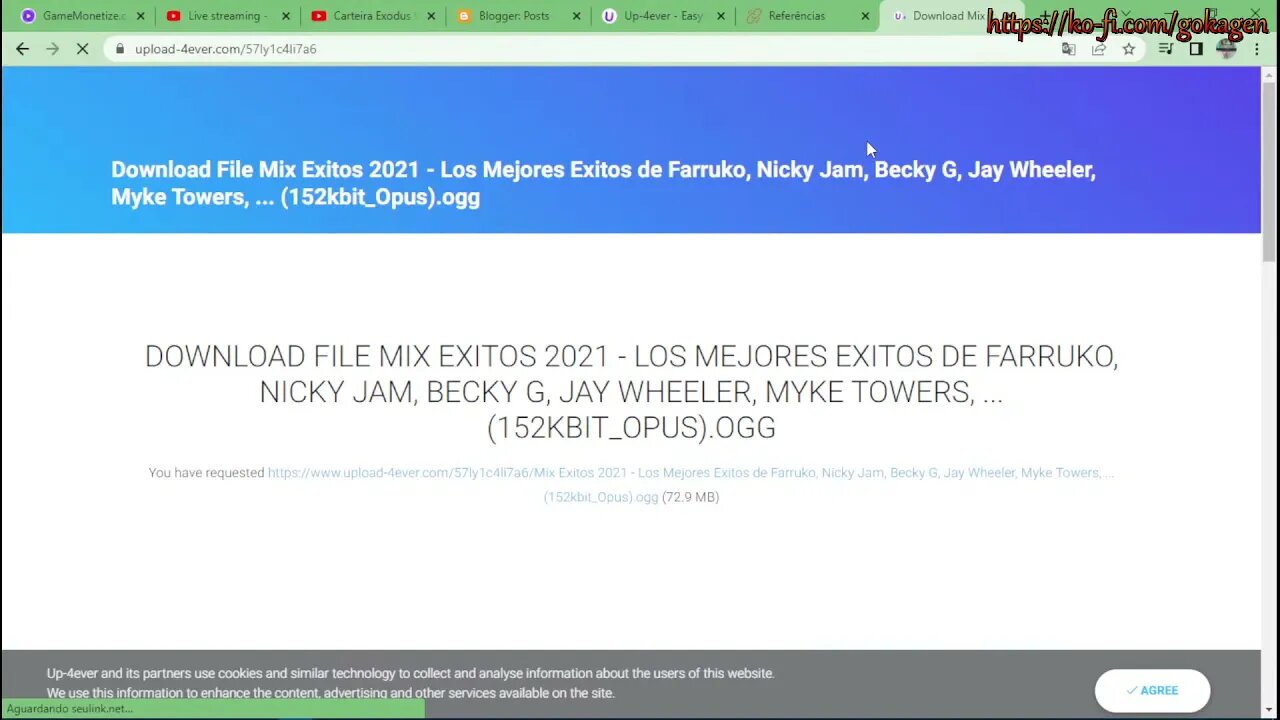The width and height of the screenshot is (1280, 720).
Task: Open the Chrome three-dot menu
Action: 1257,49
